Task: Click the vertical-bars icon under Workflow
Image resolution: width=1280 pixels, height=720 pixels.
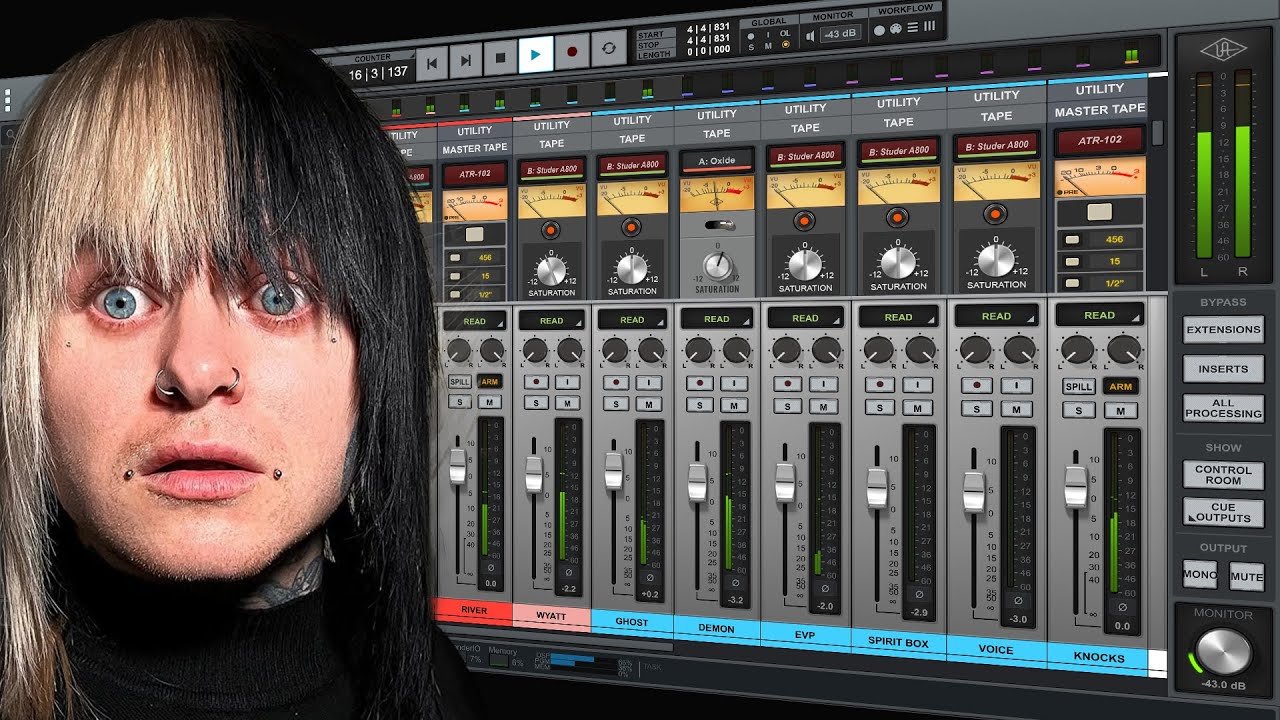Action: 930,27
